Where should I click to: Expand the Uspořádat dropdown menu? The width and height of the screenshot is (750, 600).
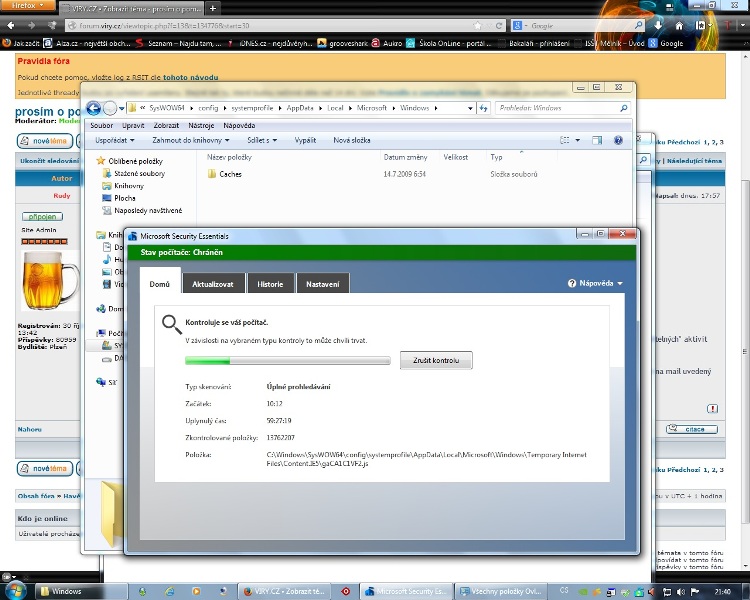coord(114,141)
